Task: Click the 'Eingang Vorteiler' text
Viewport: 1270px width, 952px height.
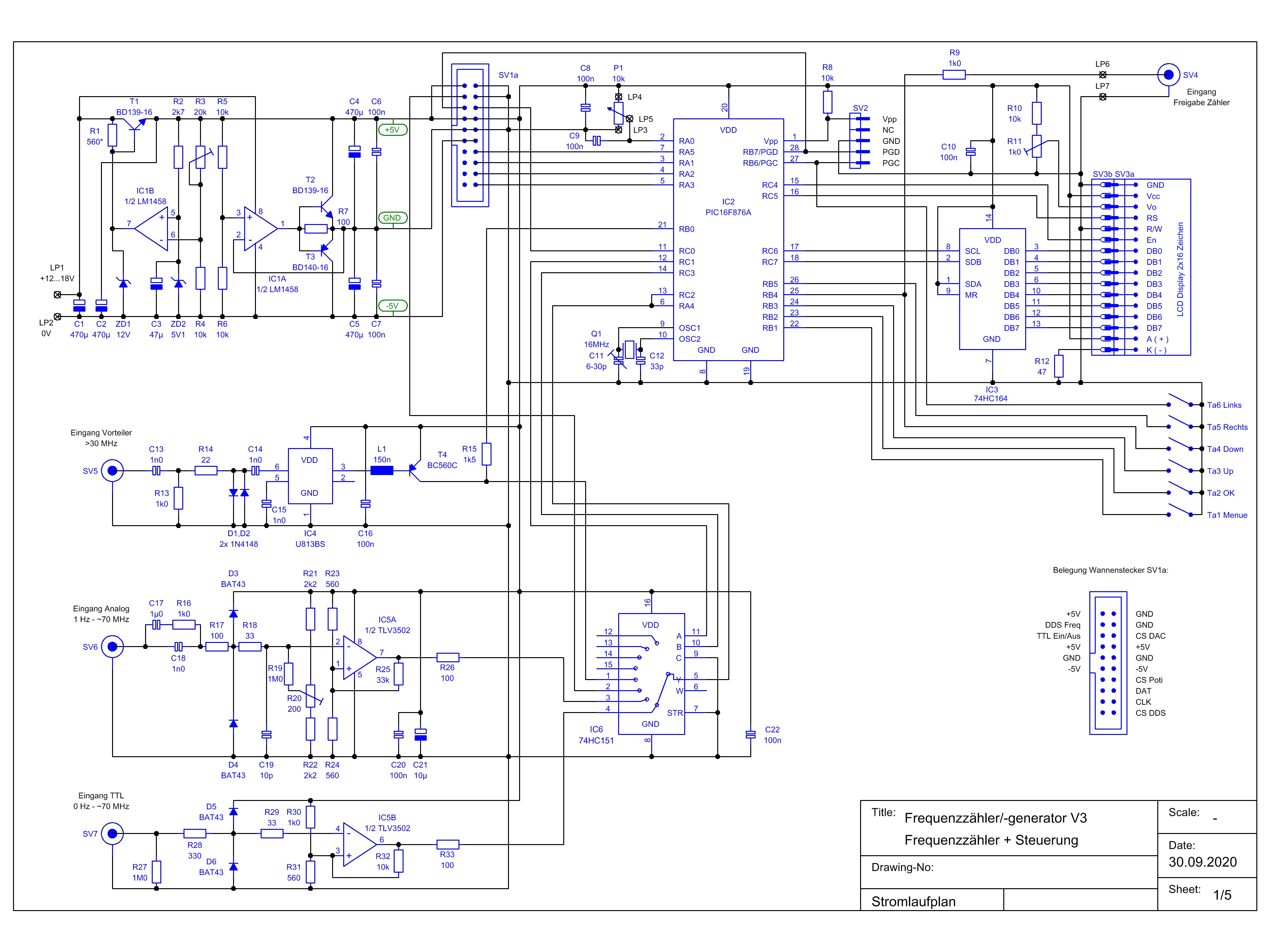Action: (x=101, y=433)
